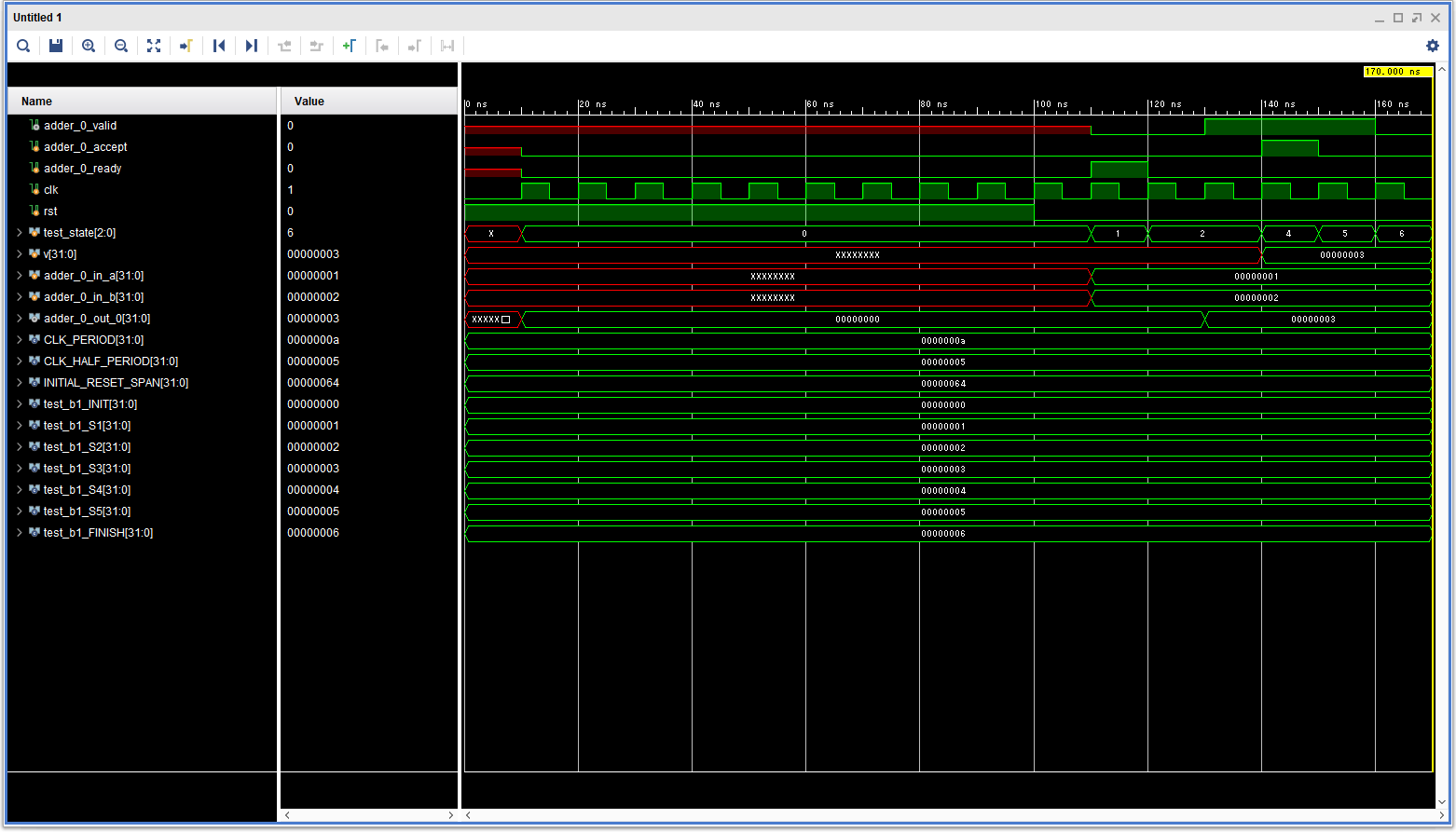This screenshot has height=832, width=1456.
Task: Select the clk signal icon
Action: tap(34, 189)
